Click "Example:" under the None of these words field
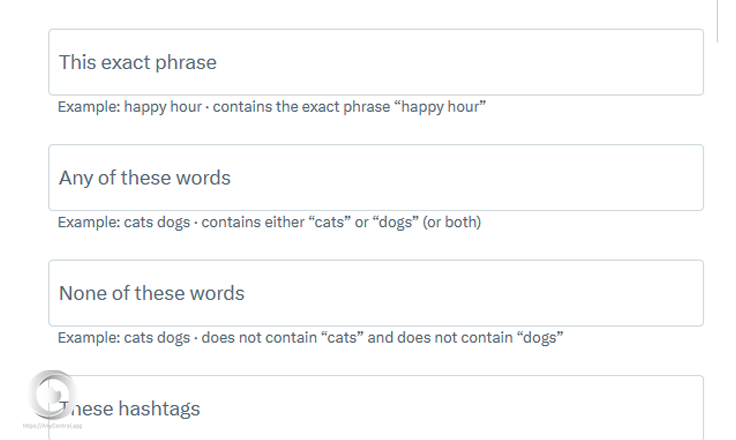 coord(88,338)
